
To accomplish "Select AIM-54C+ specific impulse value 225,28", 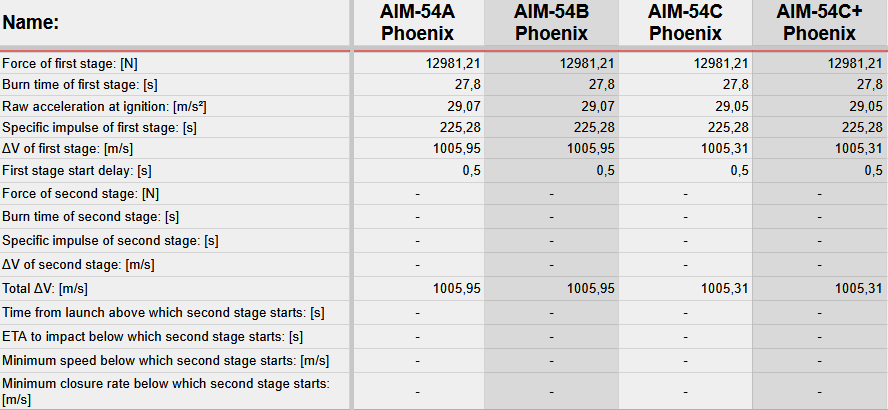I will pos(863,127).
